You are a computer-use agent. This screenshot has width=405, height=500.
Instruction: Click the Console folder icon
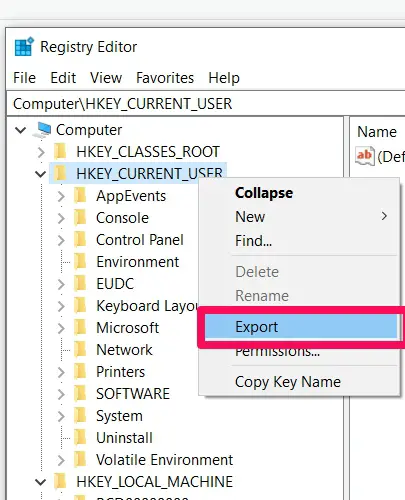point(80,217)
